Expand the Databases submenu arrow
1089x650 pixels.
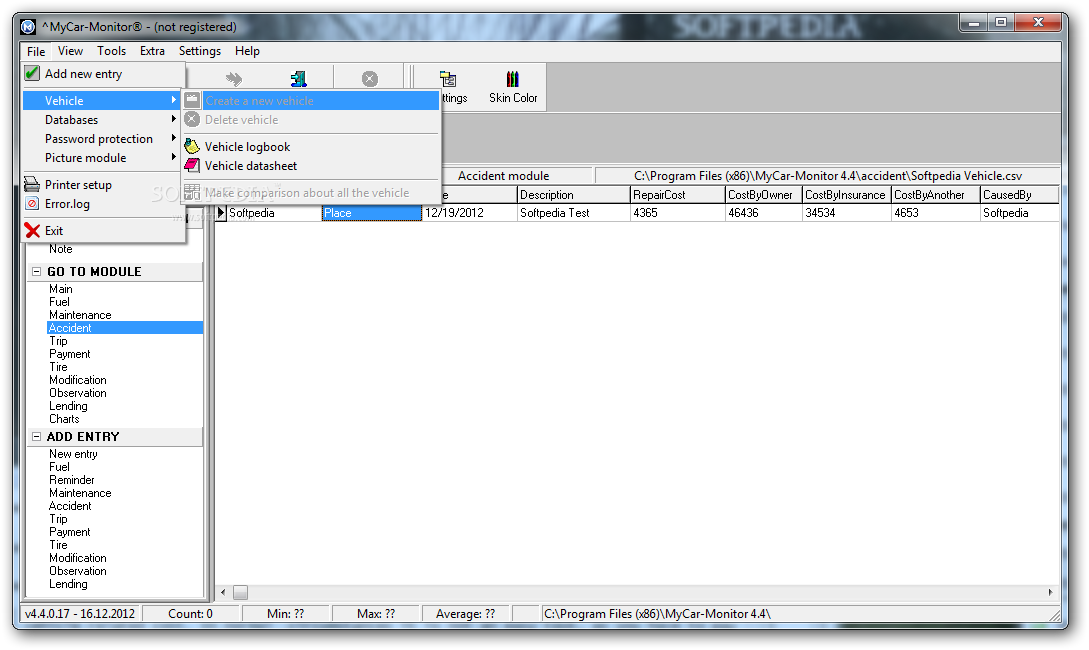point(174,119)
